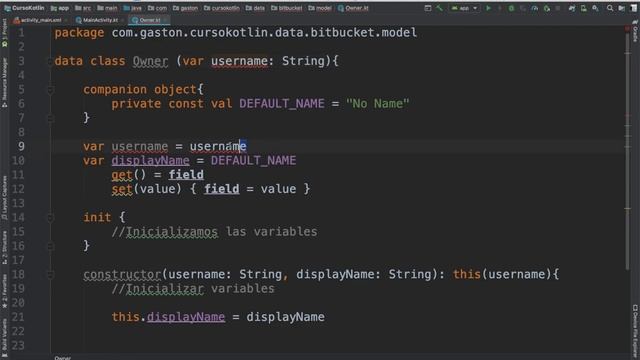This screenshot has width=640, height=360.
Task: Click Attach Debugger to Android Process icon
Action: (x=547, y=8)
